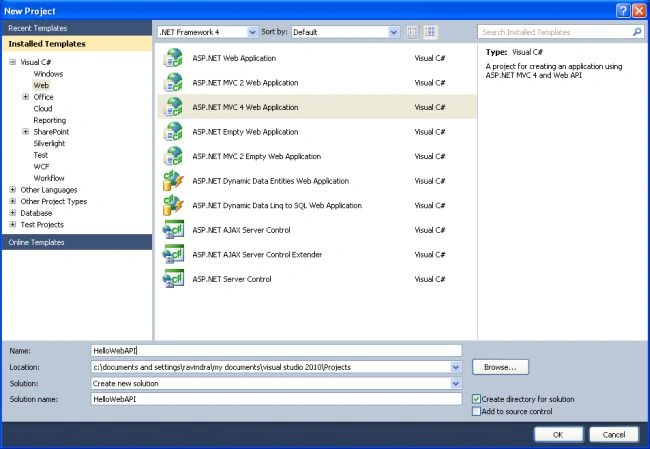Select the Installed Templates section
Image resolution: width=650 pixels, height=449 pixels.
coord(77,44)
